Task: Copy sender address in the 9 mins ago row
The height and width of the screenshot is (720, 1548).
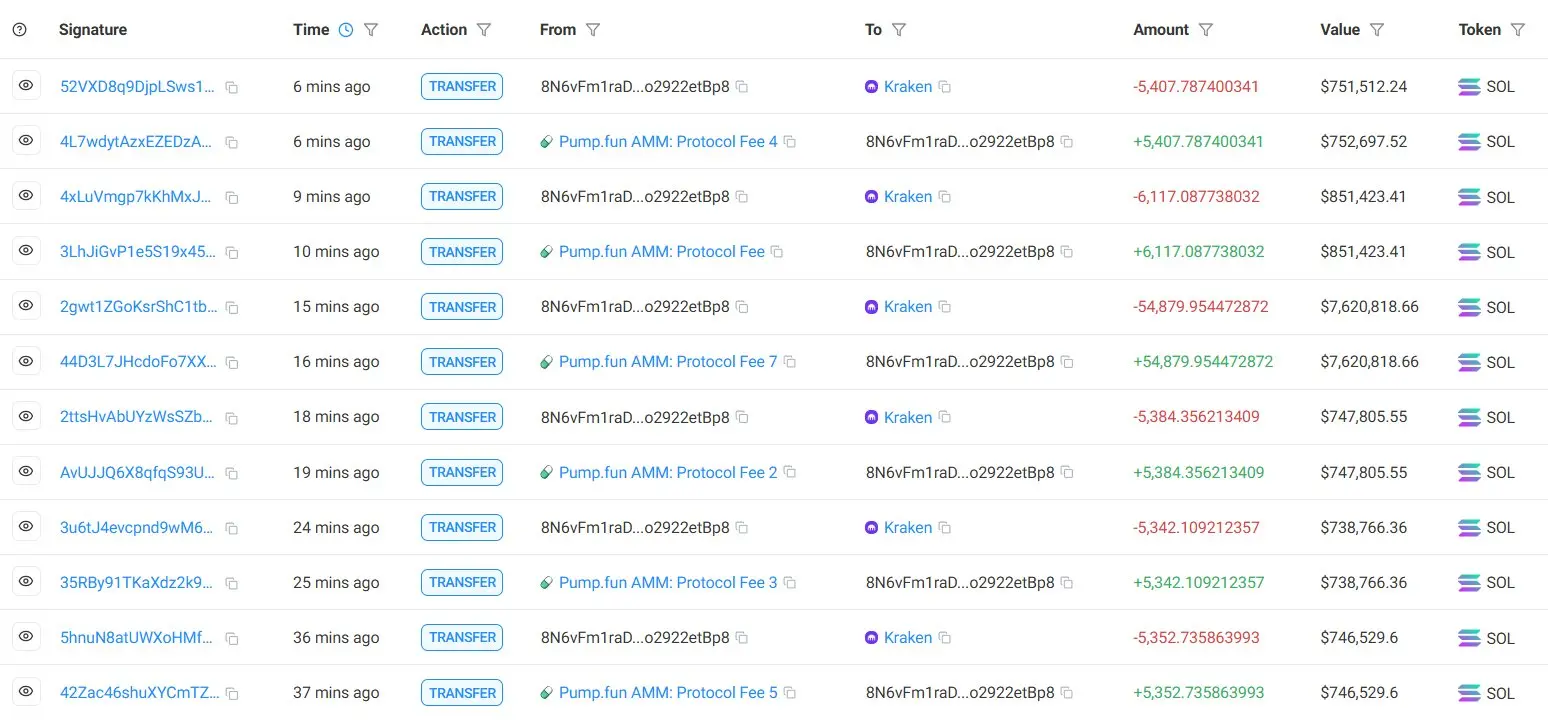Action: click(x=741, y=198)
